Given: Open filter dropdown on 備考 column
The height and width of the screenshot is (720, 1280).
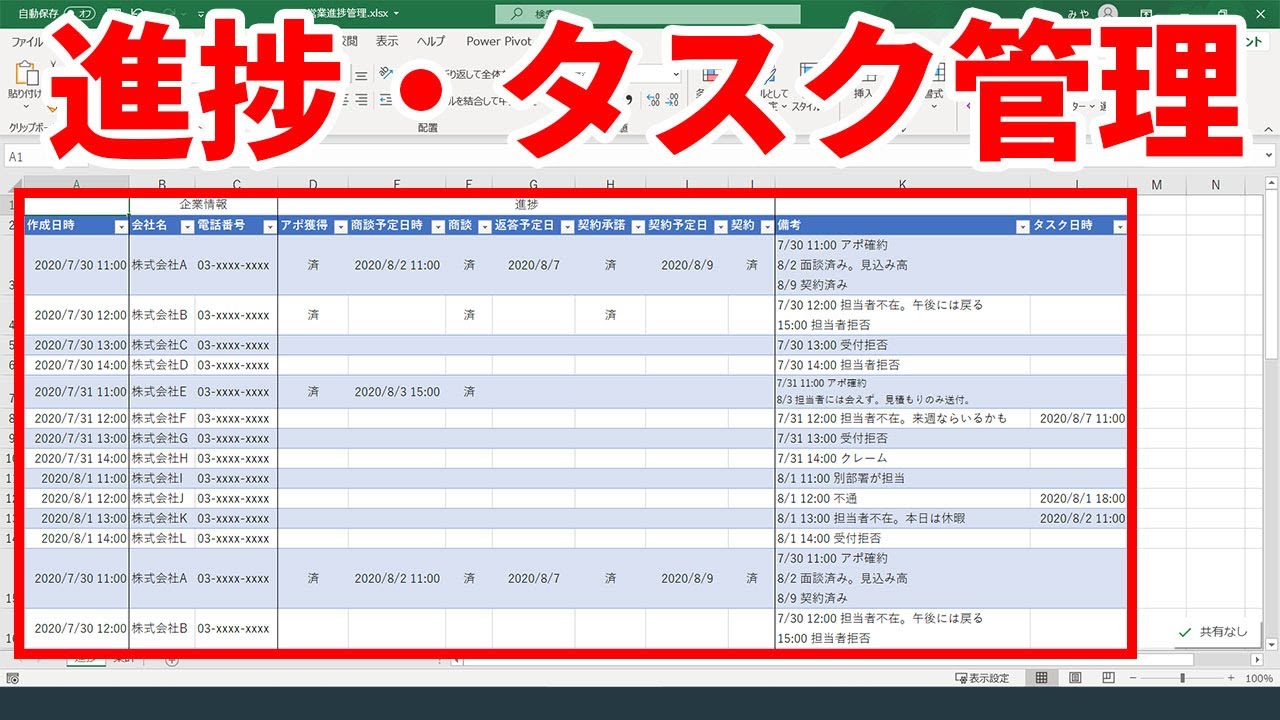Looking at the screenshot, I should [x=1024, y=226].
